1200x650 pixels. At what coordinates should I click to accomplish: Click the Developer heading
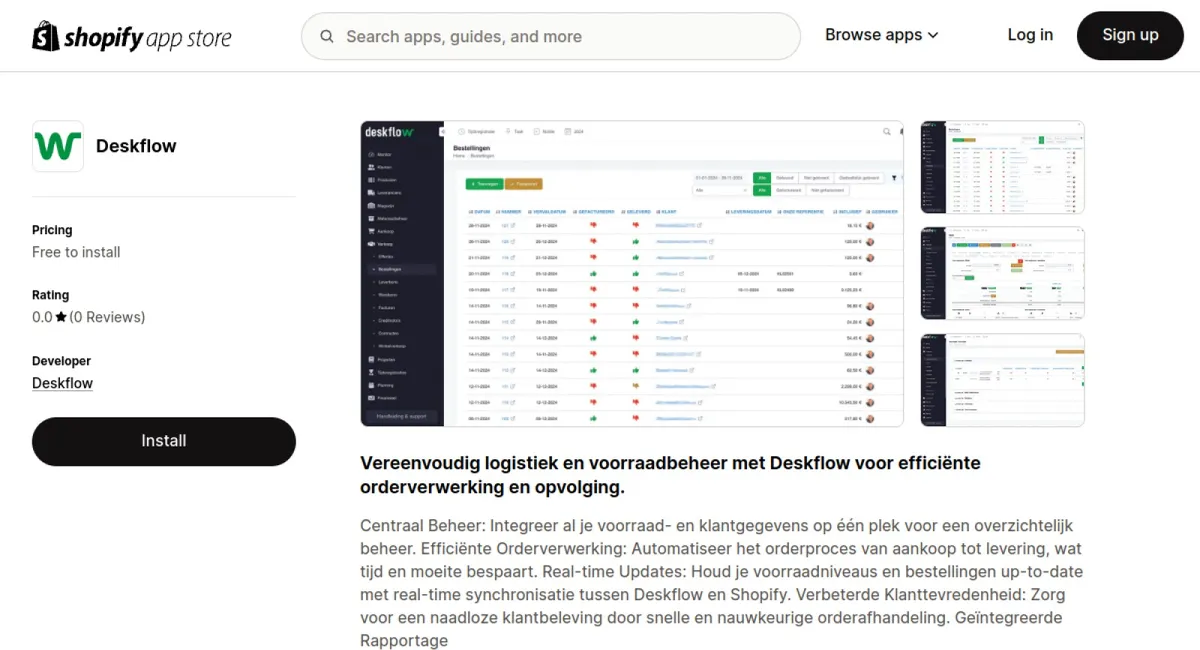point(61,361)
